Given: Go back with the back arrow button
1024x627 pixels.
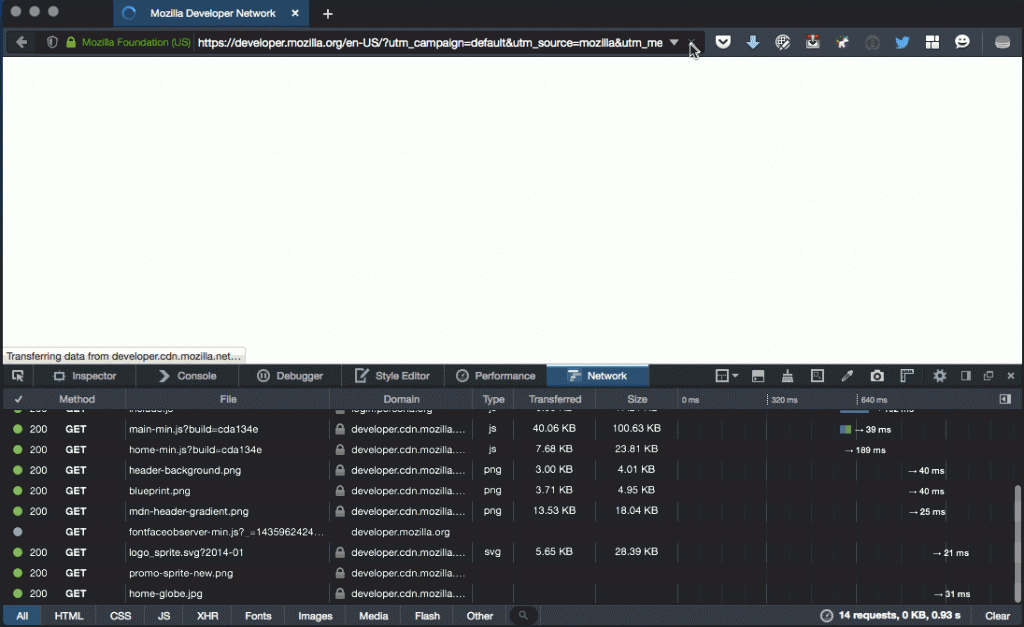Looking at the screenshot, I should pyautogui.click(x=22, y=42).
